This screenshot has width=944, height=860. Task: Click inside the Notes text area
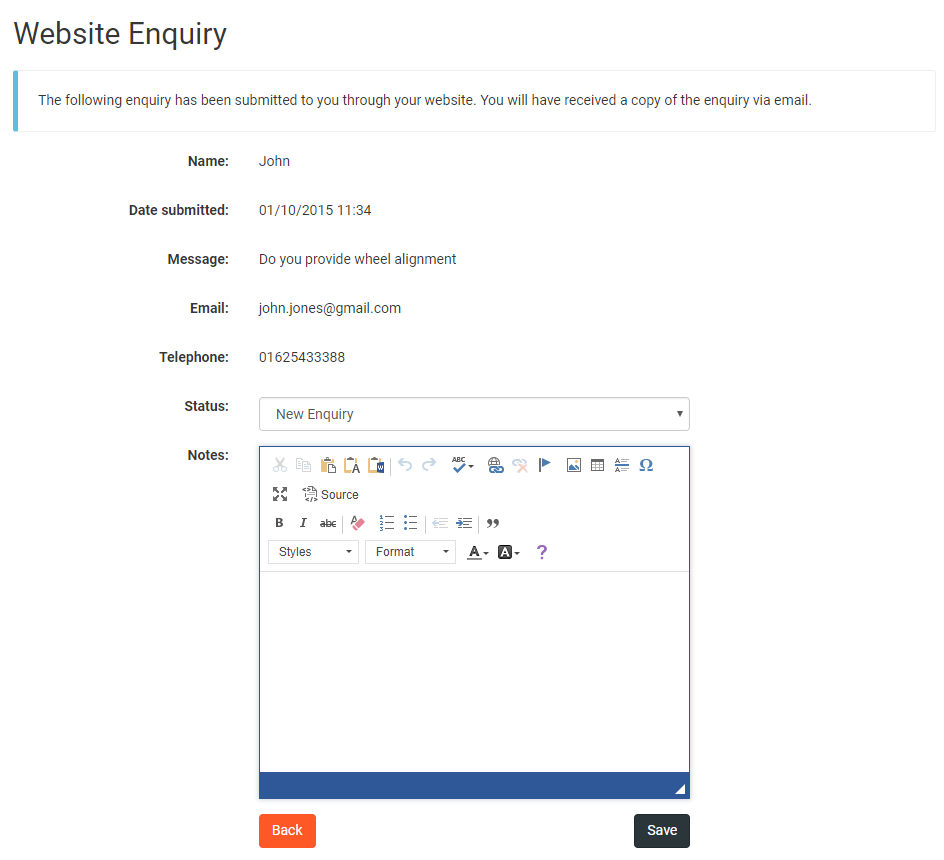coord(474,671)
